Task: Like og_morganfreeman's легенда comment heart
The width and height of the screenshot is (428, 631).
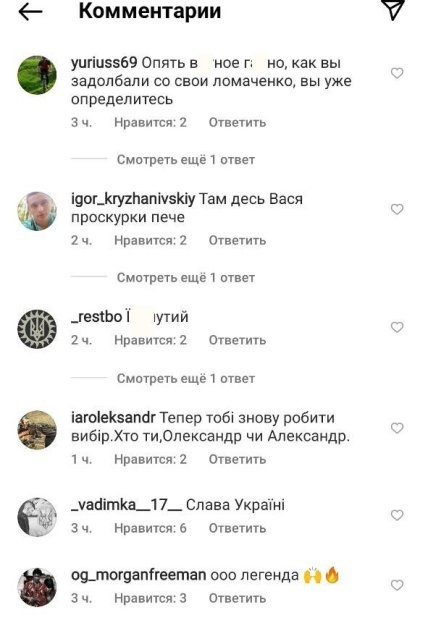Action: [x=397, y=585]
